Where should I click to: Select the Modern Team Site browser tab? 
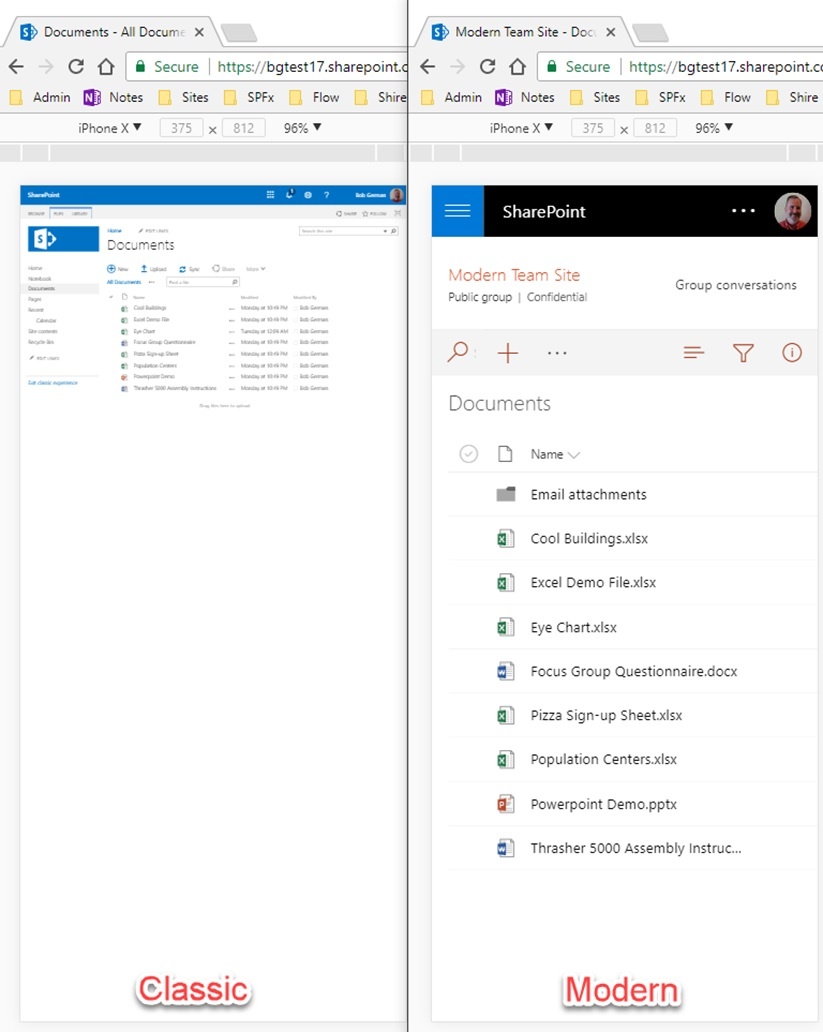520,31
